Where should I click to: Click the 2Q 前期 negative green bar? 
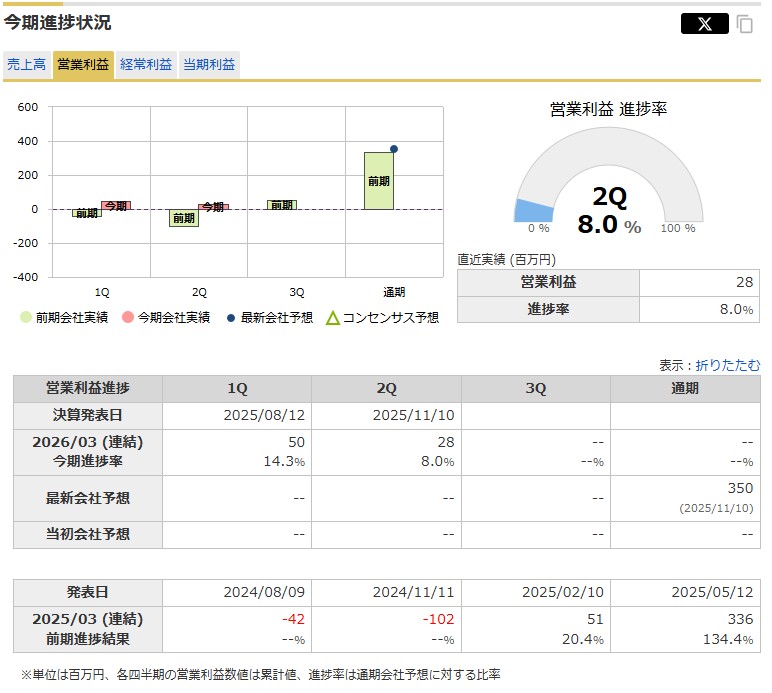[183, 218]
